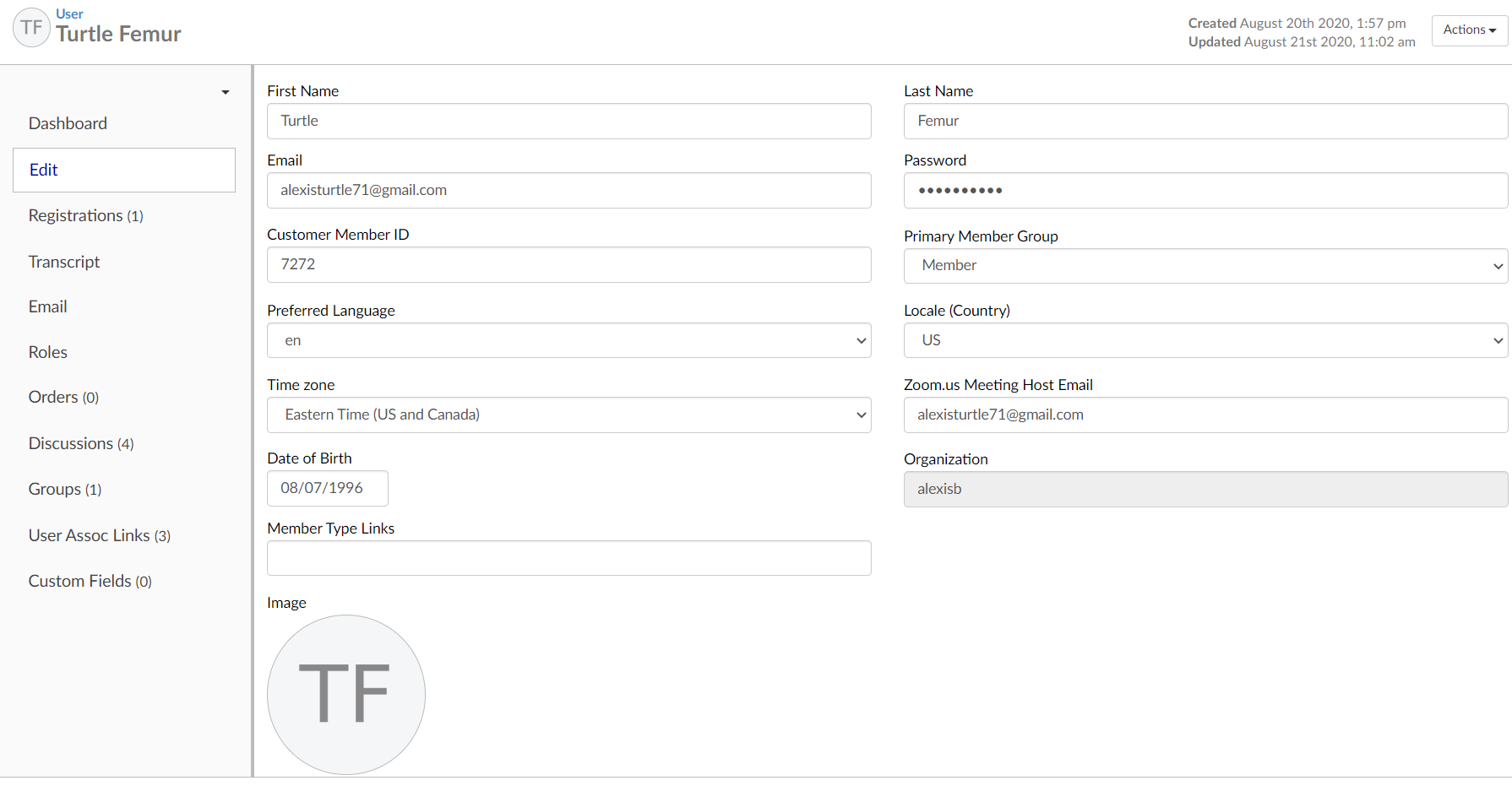
Task: Click the Date of Birth field
Action: click(x=328, y=488)
